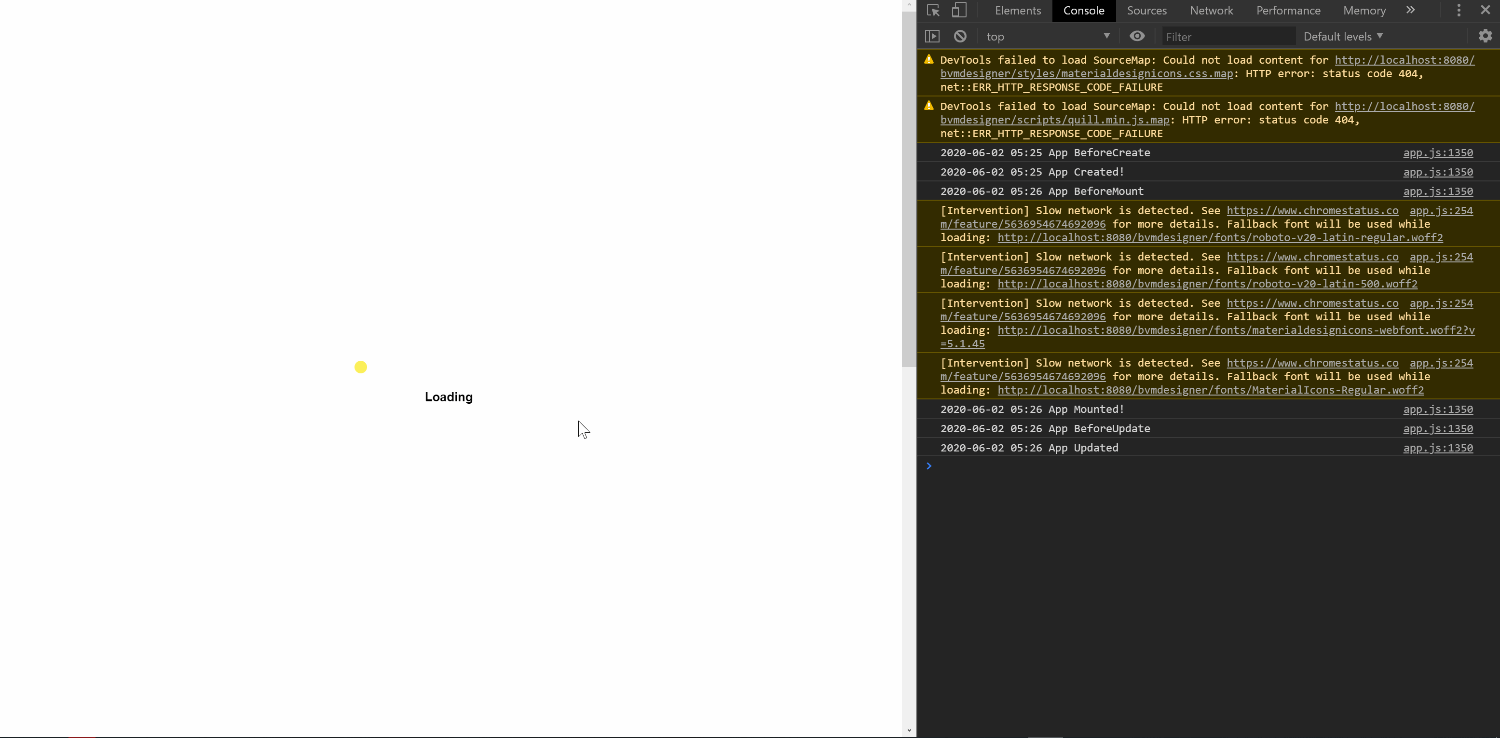Switch to the Elements tab
The image size is (1500, 738).
1018,10
